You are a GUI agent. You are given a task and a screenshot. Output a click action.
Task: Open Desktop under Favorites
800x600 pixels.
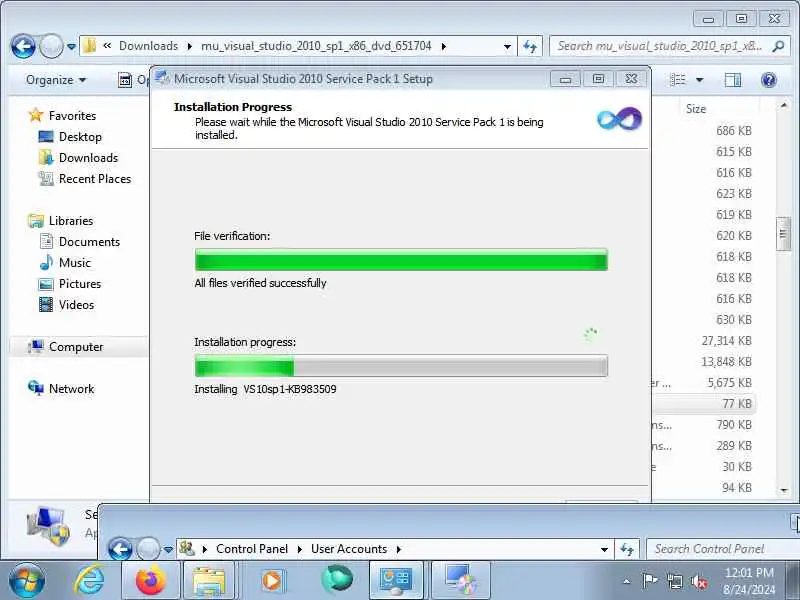pos(80,137)
